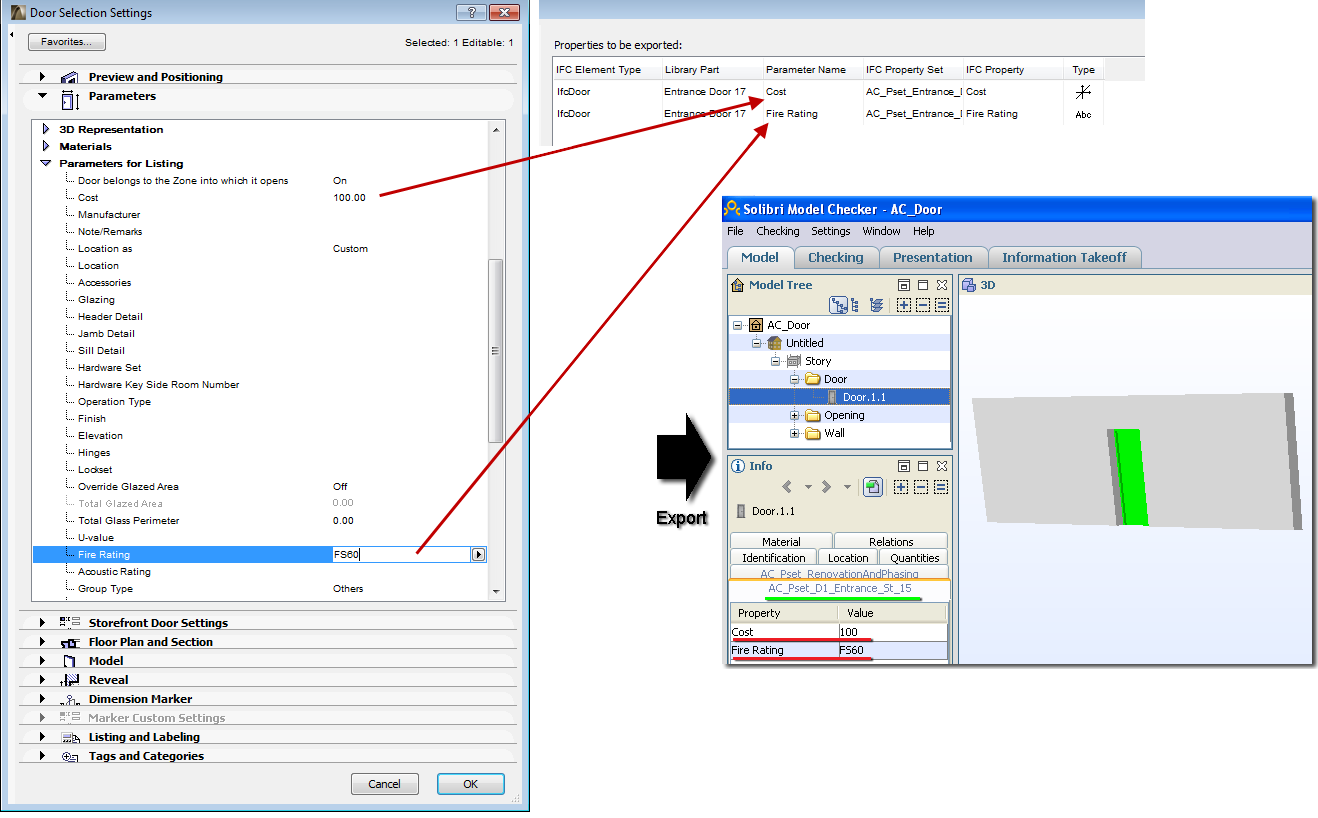Open the Fire Rating value arrow button
Screen dimensions: 1318x818
click(478, 555)
